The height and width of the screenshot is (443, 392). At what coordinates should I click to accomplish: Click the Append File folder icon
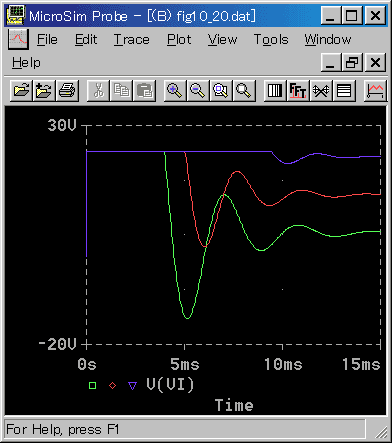tap(44, 90)
